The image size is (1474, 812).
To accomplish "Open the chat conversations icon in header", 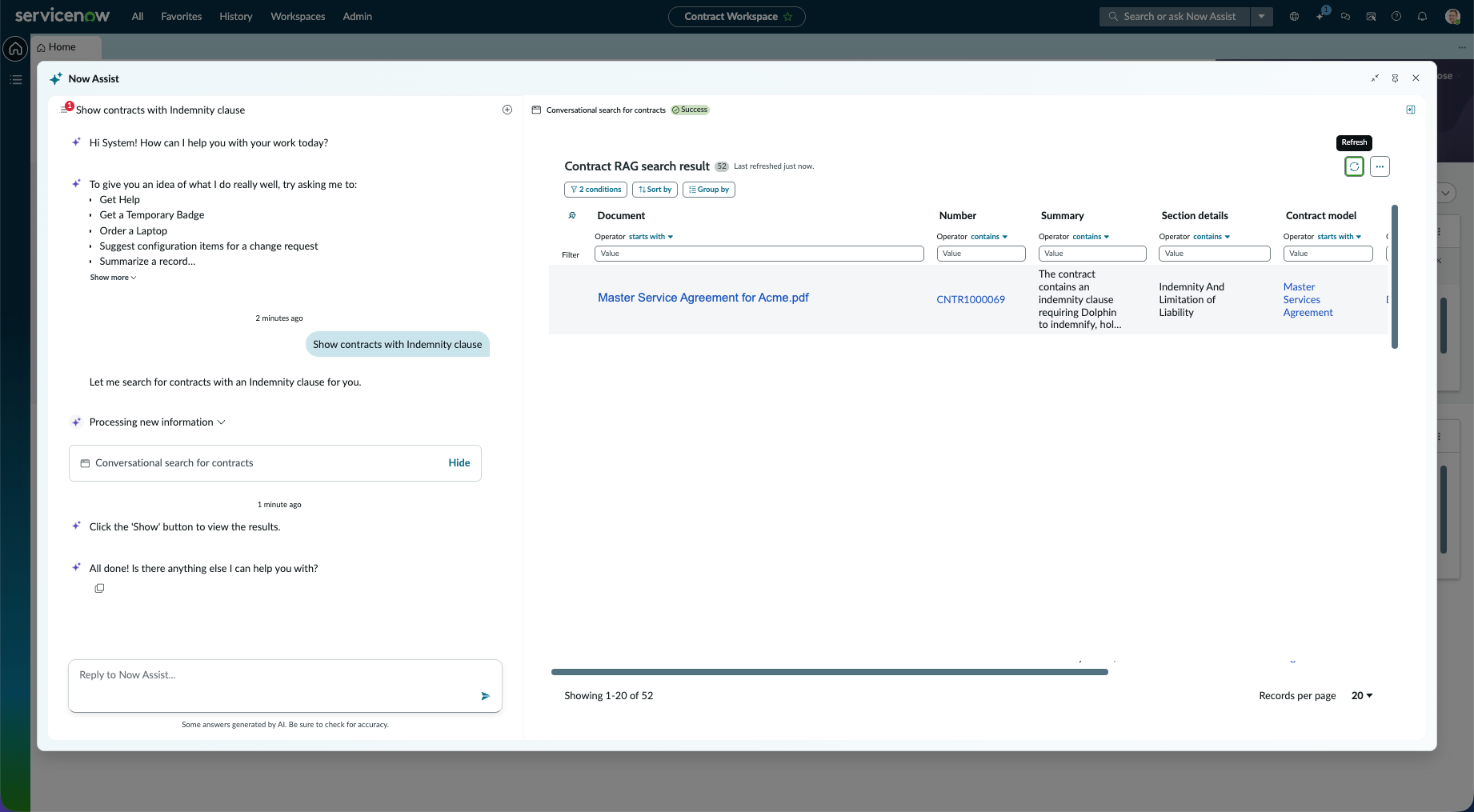I will (x=1345, y=16).
